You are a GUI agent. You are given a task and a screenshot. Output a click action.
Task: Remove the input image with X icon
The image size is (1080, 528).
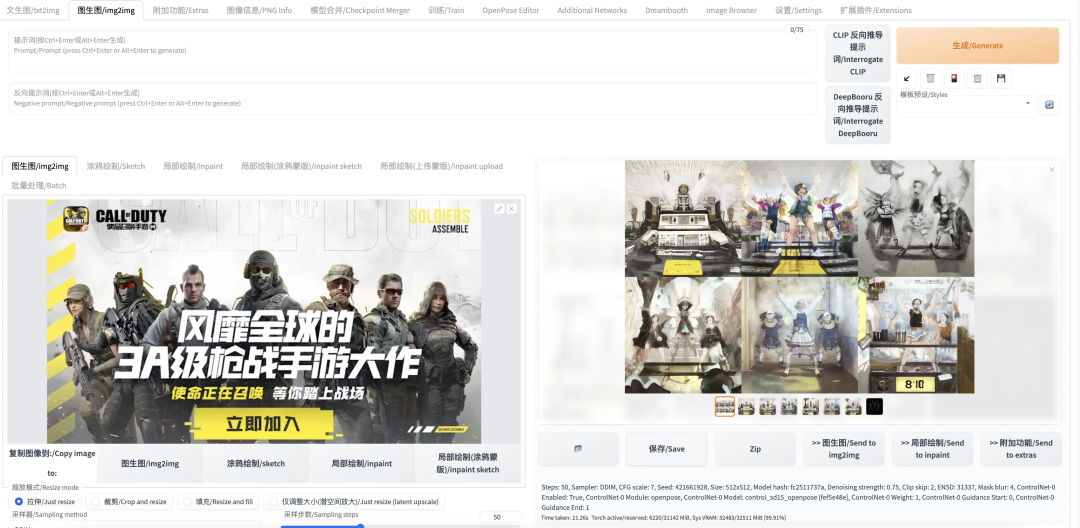pyautogui.click(x=512, y=209)
